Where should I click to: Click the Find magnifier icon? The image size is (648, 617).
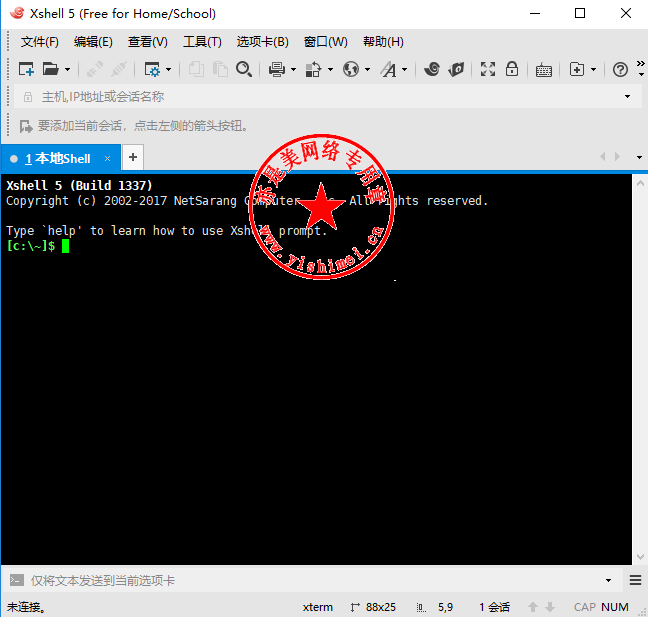click(244, 69)
